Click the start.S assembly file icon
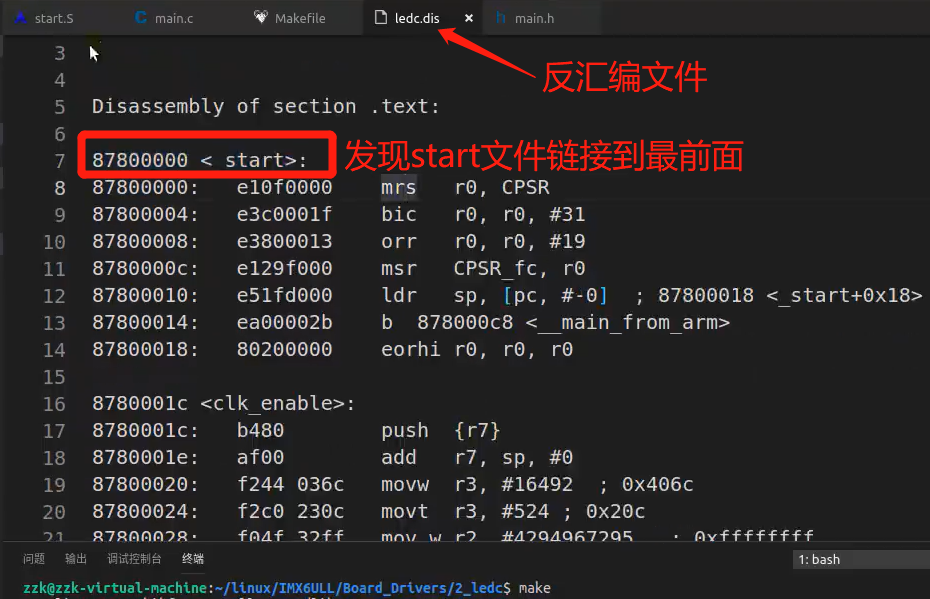The width and height of the screenshot is (930, 599). (x=21, y=17)
